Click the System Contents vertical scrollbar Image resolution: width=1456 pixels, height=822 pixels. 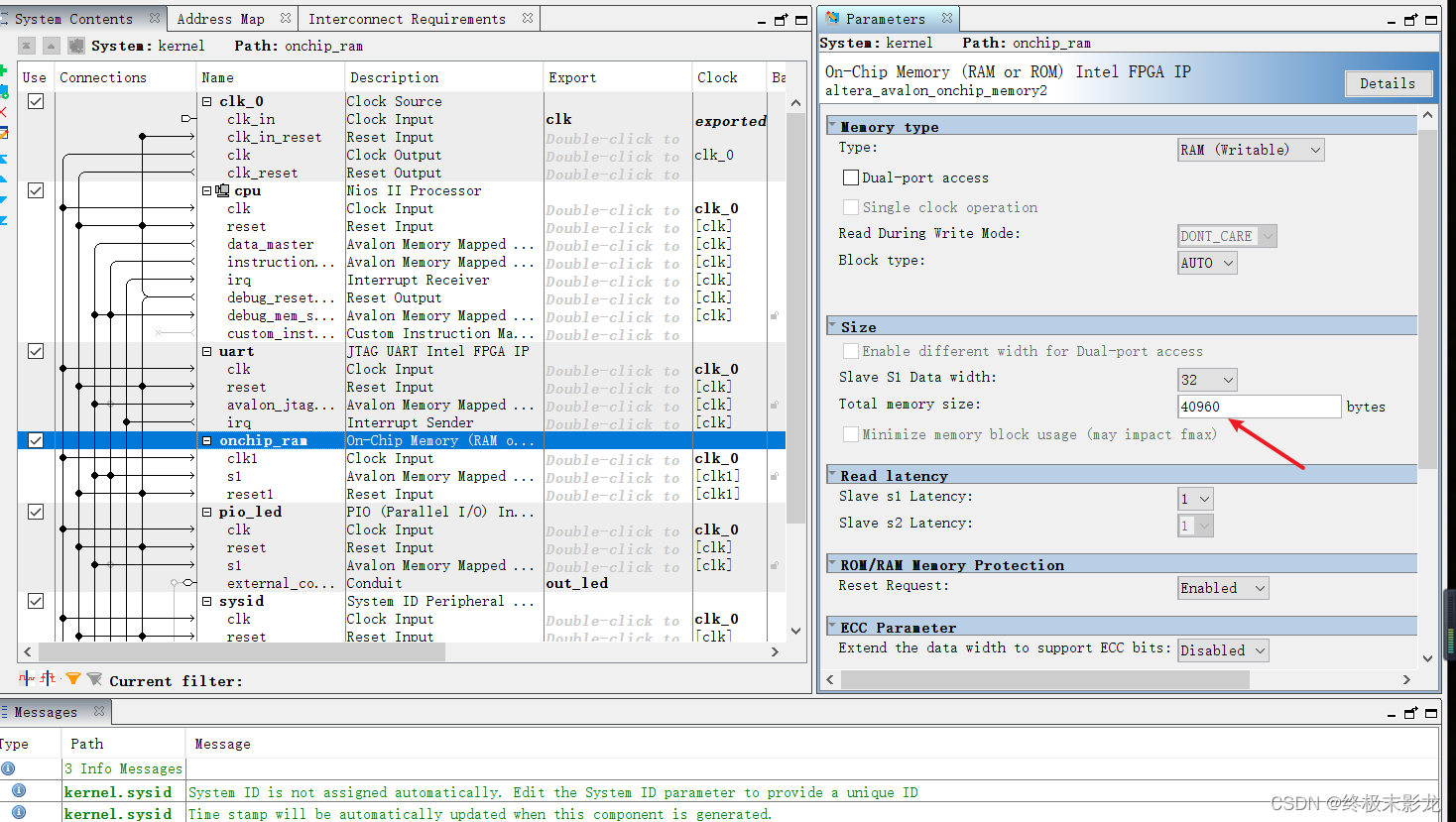click(795, 317)
